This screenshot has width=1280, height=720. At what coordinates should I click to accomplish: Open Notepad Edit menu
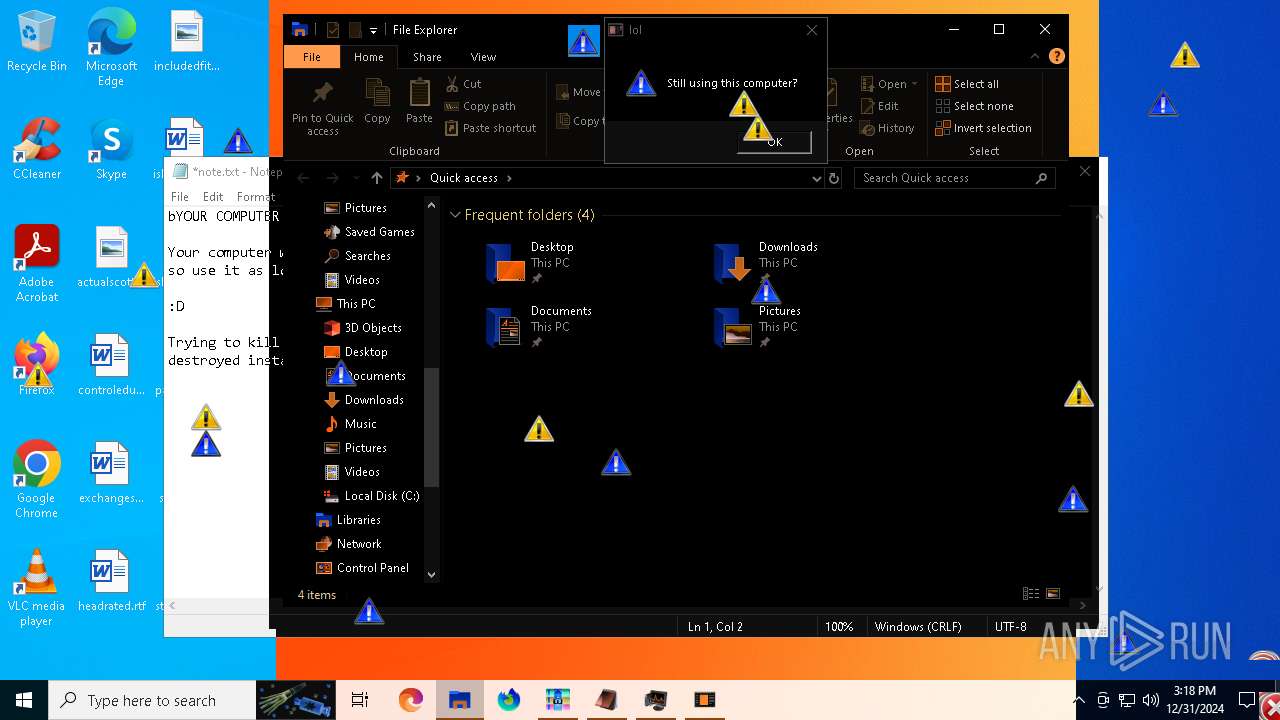pyautogui.click(x=213, y=197)
